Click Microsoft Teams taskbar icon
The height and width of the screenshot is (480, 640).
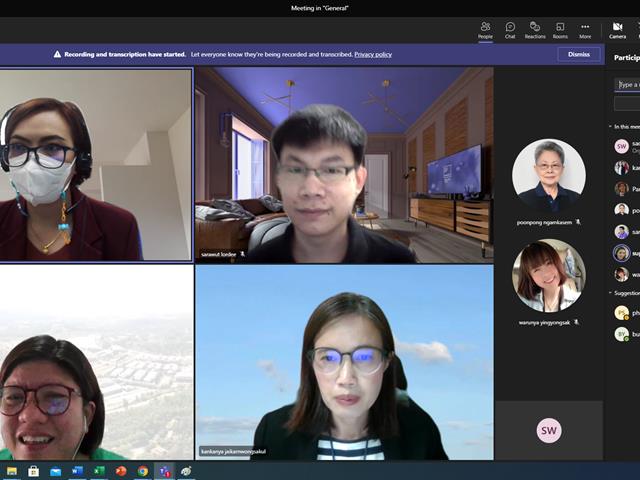pos(164,471)
